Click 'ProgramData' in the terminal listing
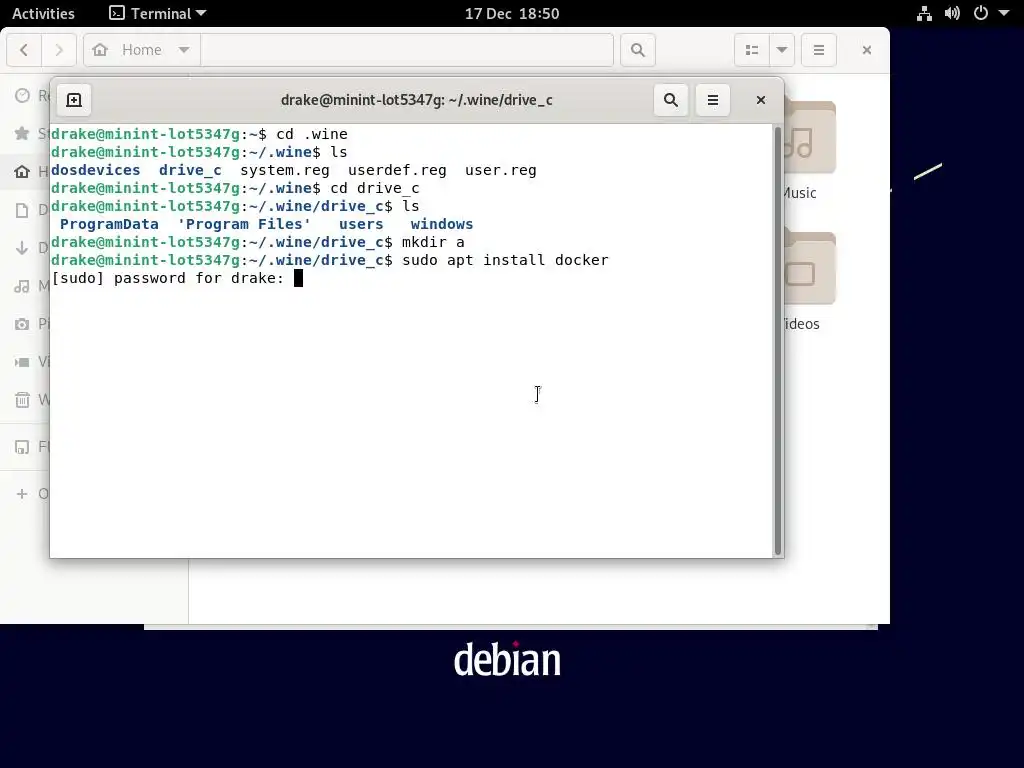 109,224
